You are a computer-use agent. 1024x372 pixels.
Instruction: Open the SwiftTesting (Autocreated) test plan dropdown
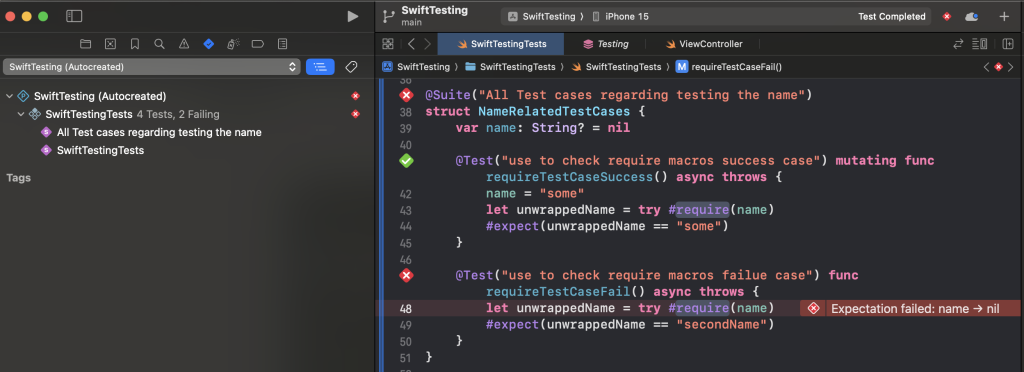tap(152, 67)
